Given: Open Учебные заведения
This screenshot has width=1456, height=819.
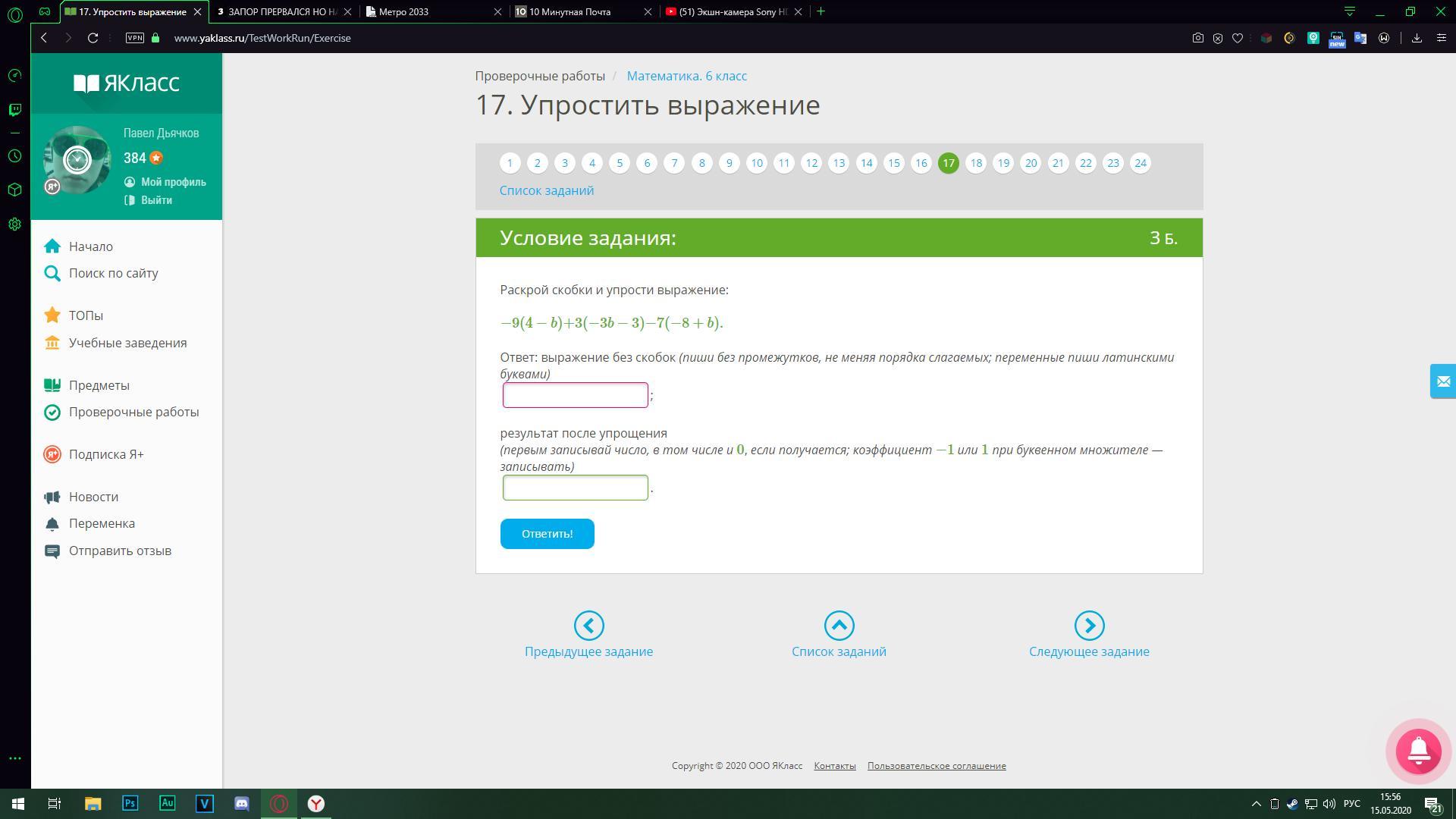Looking at the screenshot, I should pyautogui.click(x=116, y=343).
